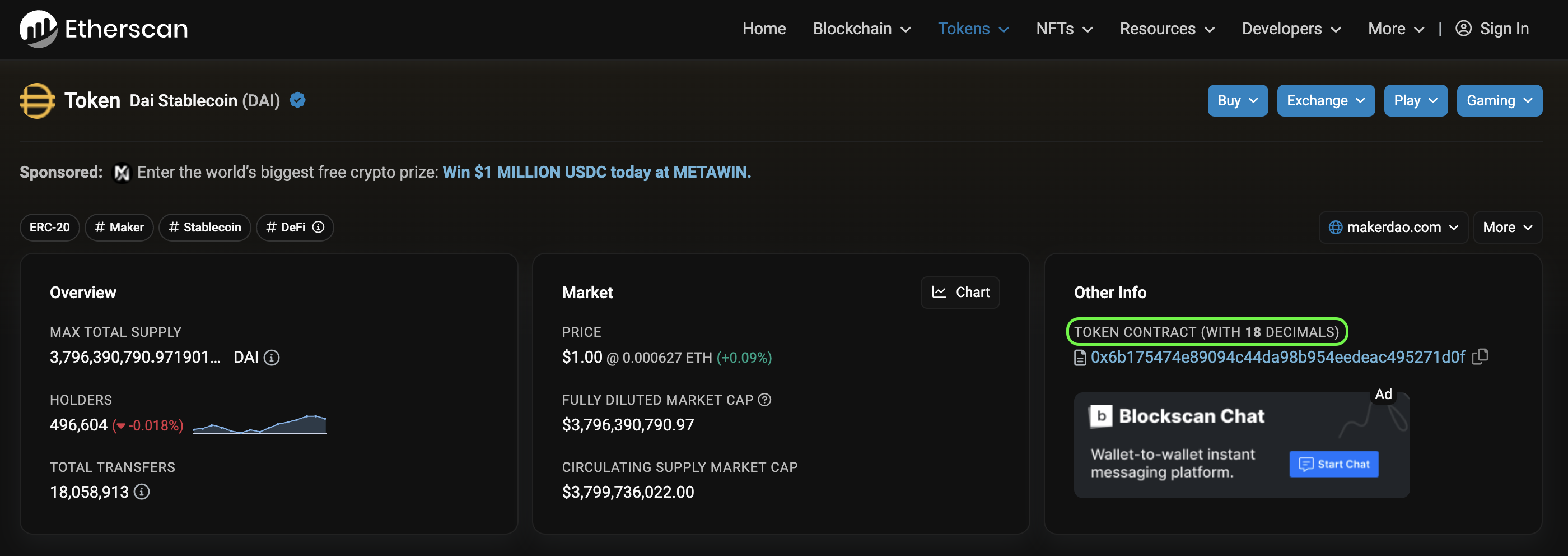
Task: Click the total transfers value 18,058,913
Action: pos(90,492)
